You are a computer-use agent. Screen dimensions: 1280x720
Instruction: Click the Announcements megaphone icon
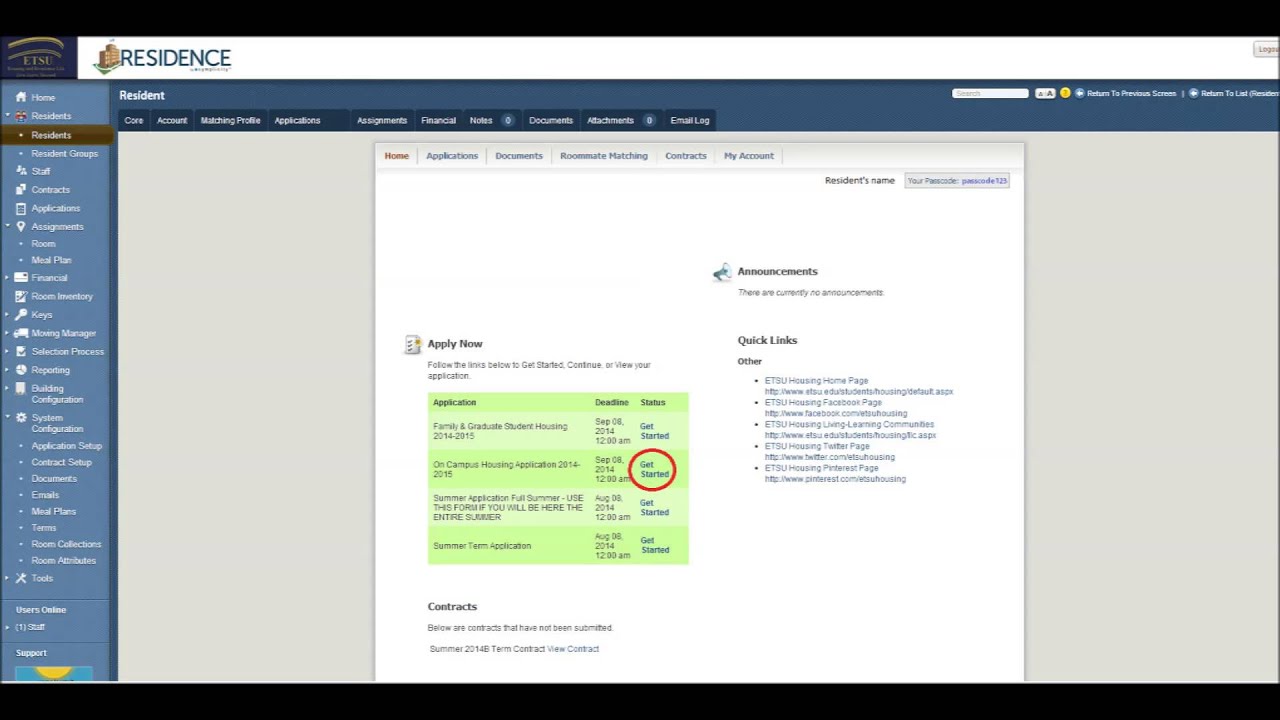[x=722, y=273]
